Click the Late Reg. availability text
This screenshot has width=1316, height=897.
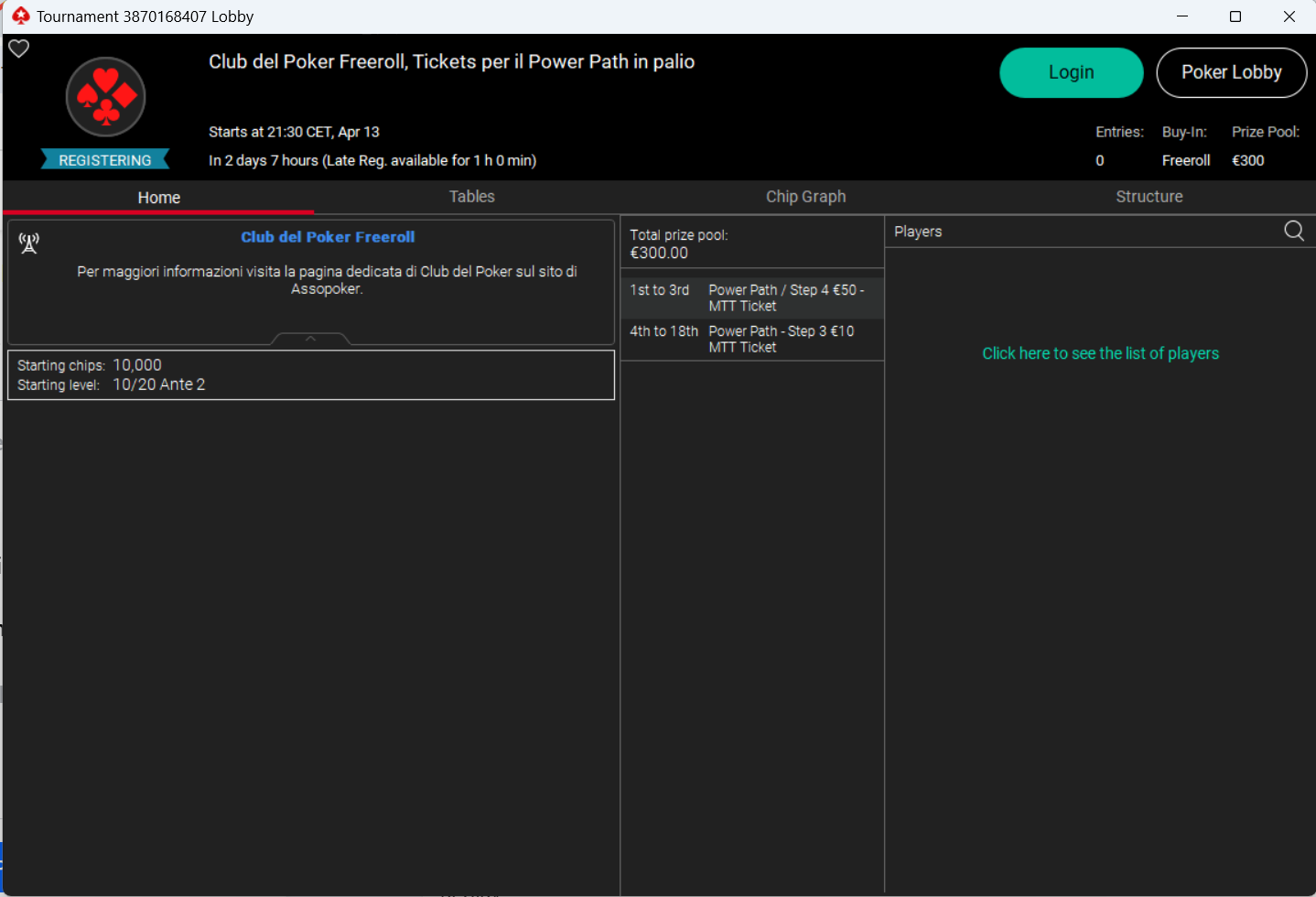coord(429,160)
